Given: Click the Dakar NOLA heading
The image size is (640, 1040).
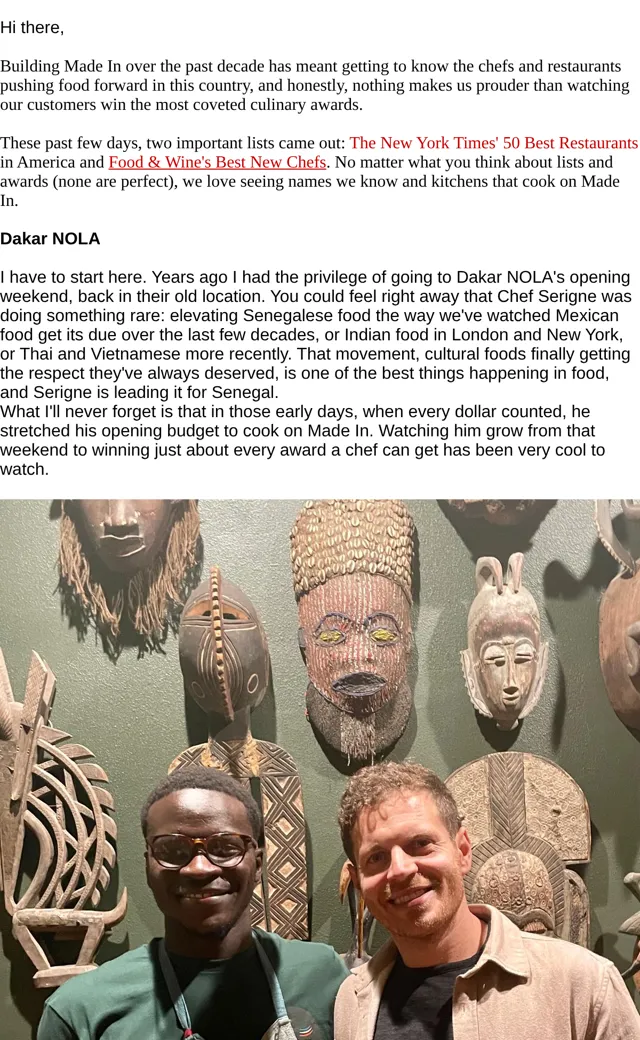Looking at the screenshot, I should click(x=50, y=239).
